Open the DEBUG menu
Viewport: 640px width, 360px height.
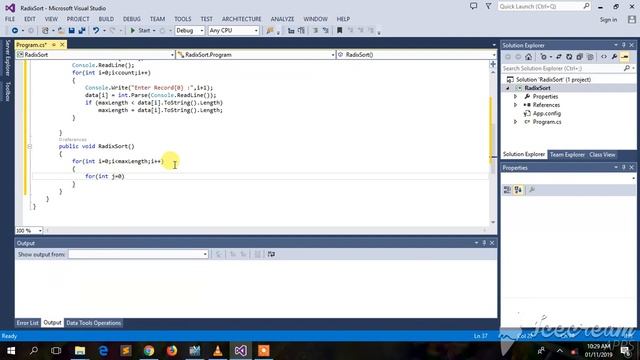click(x=131, y=19)
